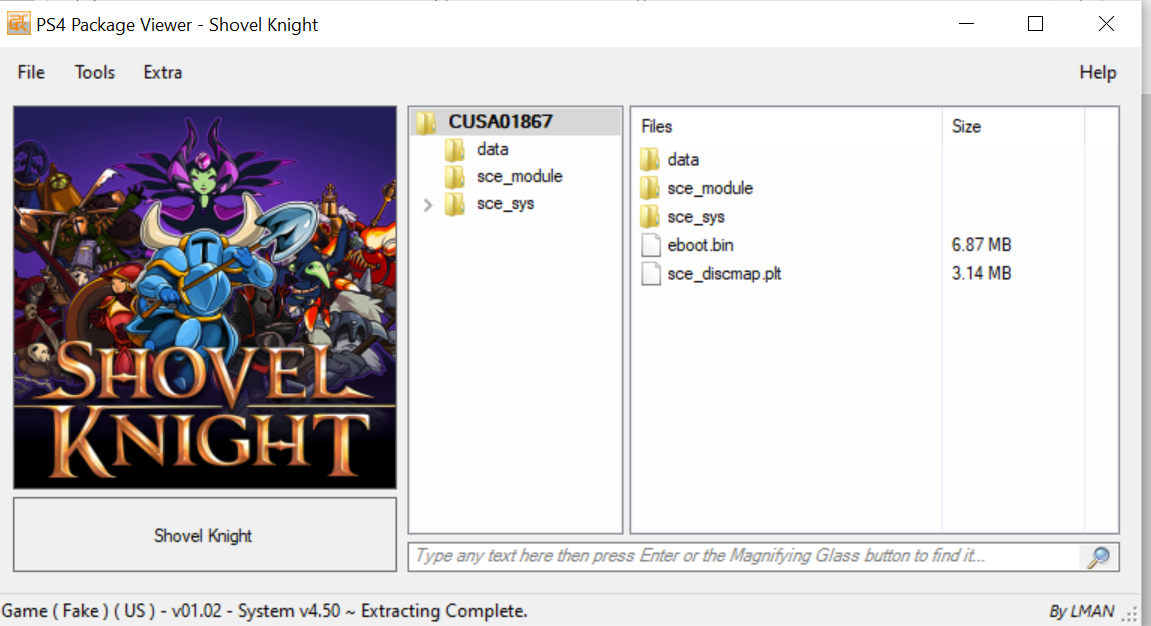Click status bar package info text
Image resolution: width=1151 pixels, height=626 pixels.
click(264, 611)
